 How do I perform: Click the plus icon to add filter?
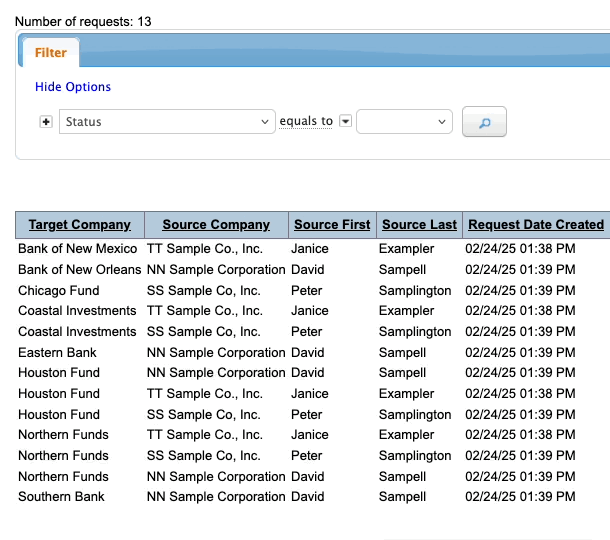45,122
